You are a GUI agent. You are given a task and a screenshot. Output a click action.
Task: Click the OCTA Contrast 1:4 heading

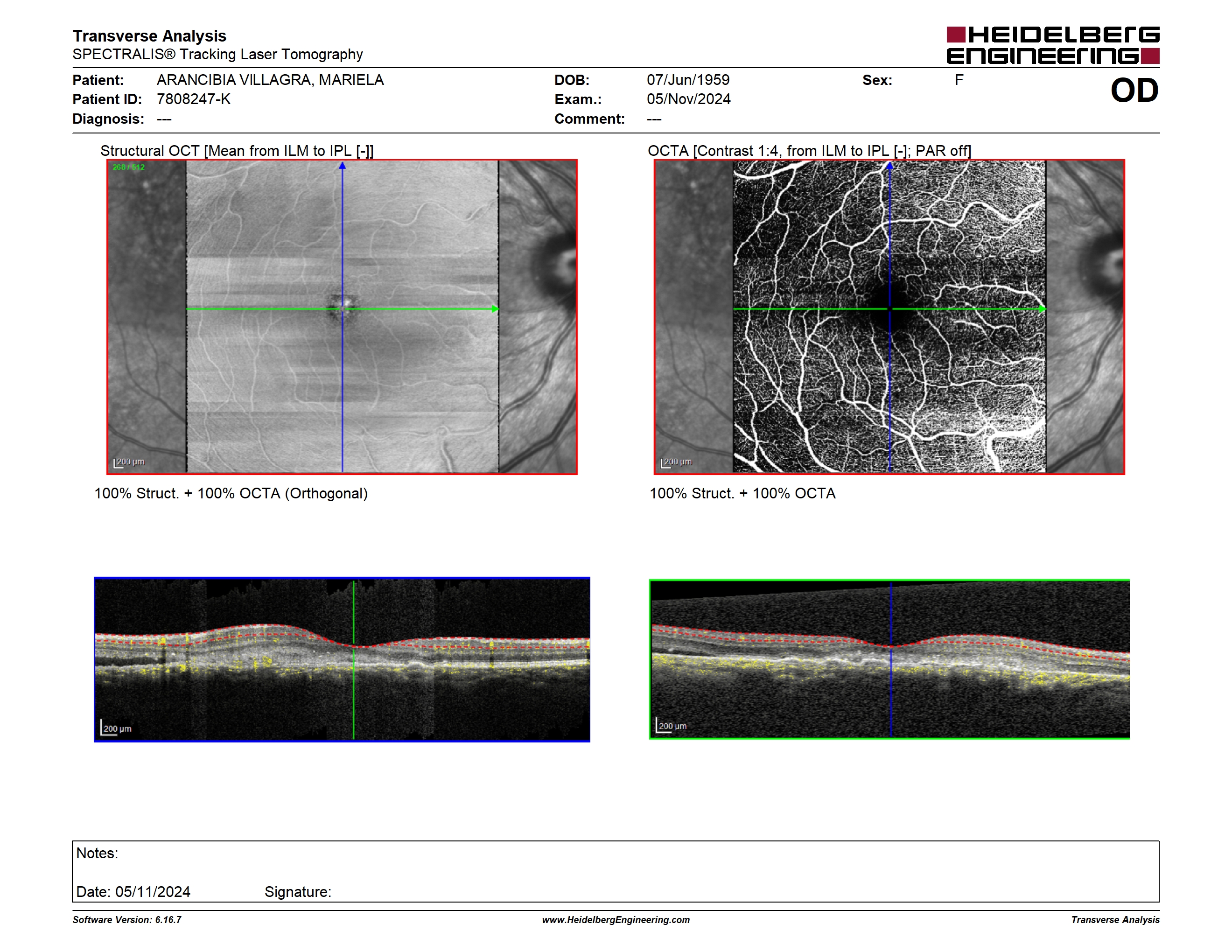pyautogui.click(x=810, y=151)
